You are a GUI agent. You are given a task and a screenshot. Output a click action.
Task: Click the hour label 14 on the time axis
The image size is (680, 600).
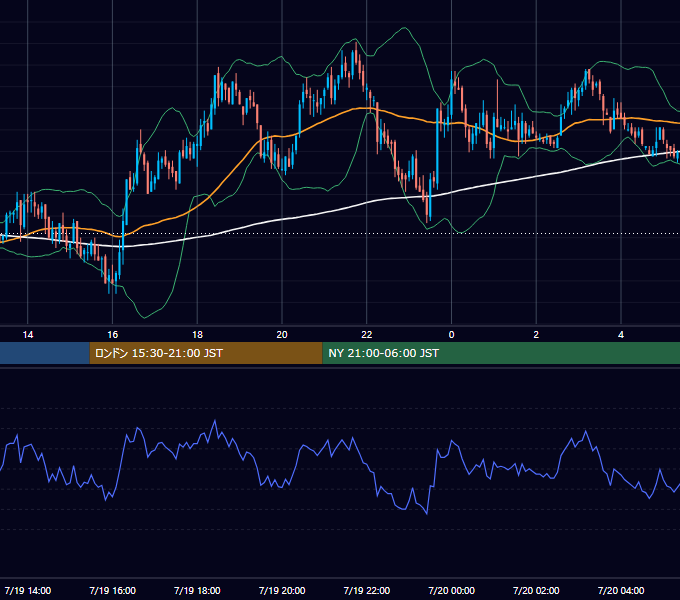coord(28,335)
